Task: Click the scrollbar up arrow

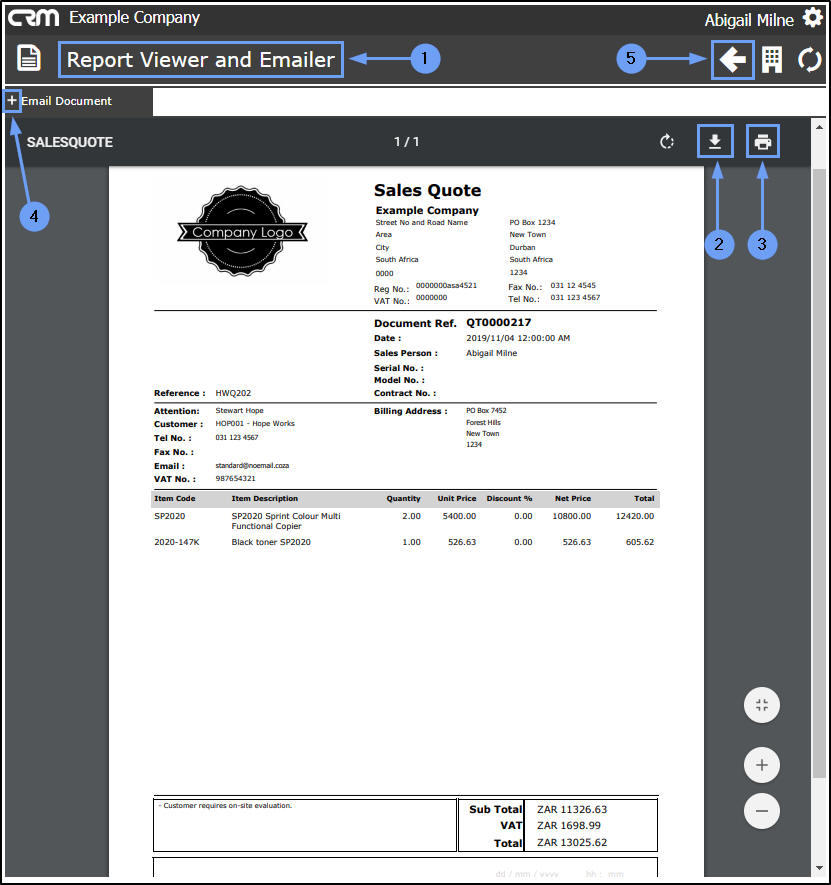Action: 819,128
